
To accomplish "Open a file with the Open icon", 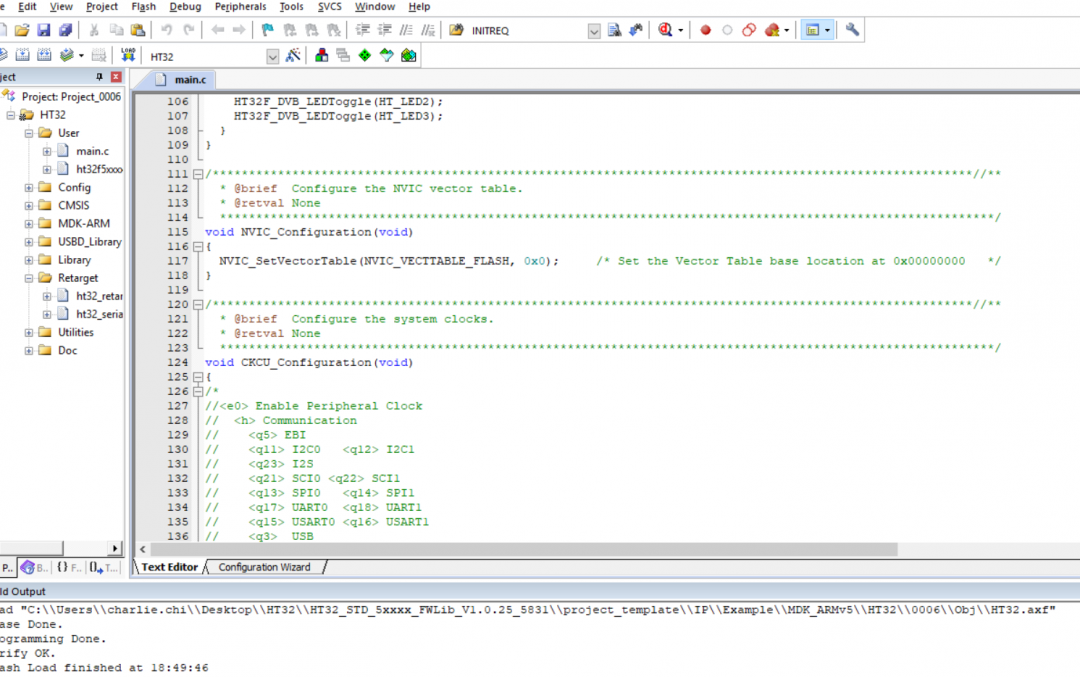I will pyautogui.click(x=22, y=30).
